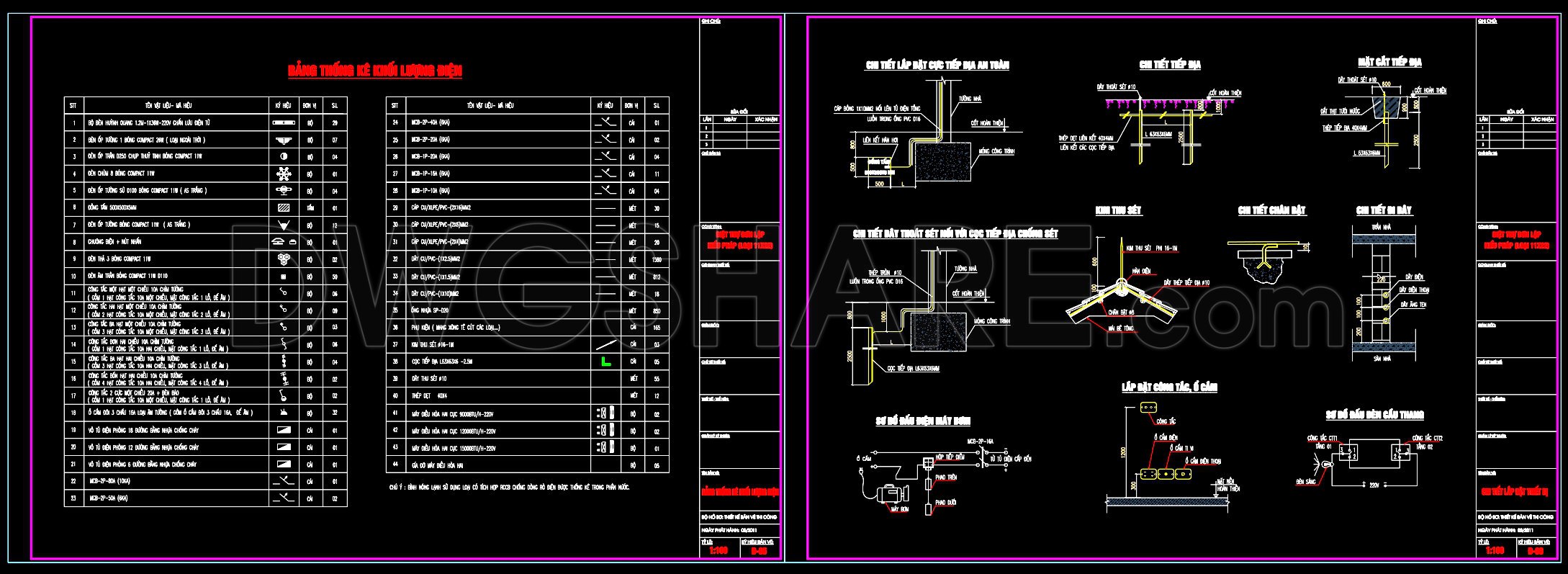Click the left table 'KÝ HIỆU' column header
This screenshot has height=574, width=1568.
click(x=284, y=105)
